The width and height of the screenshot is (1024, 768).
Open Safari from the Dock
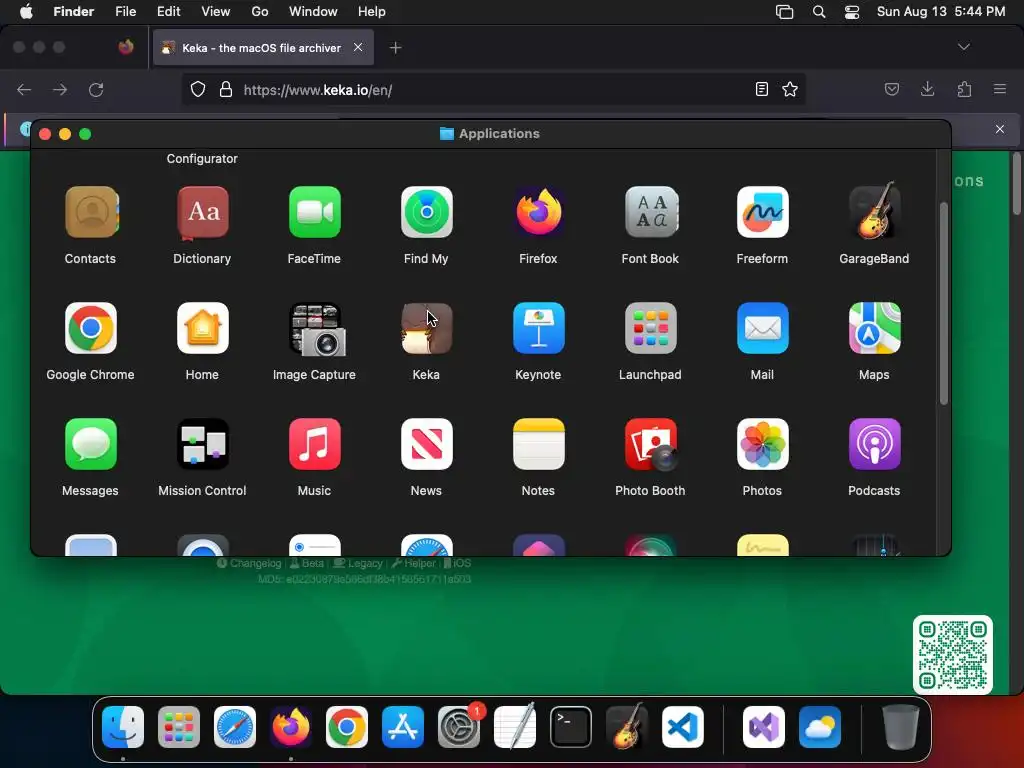(x=234, y=727)
